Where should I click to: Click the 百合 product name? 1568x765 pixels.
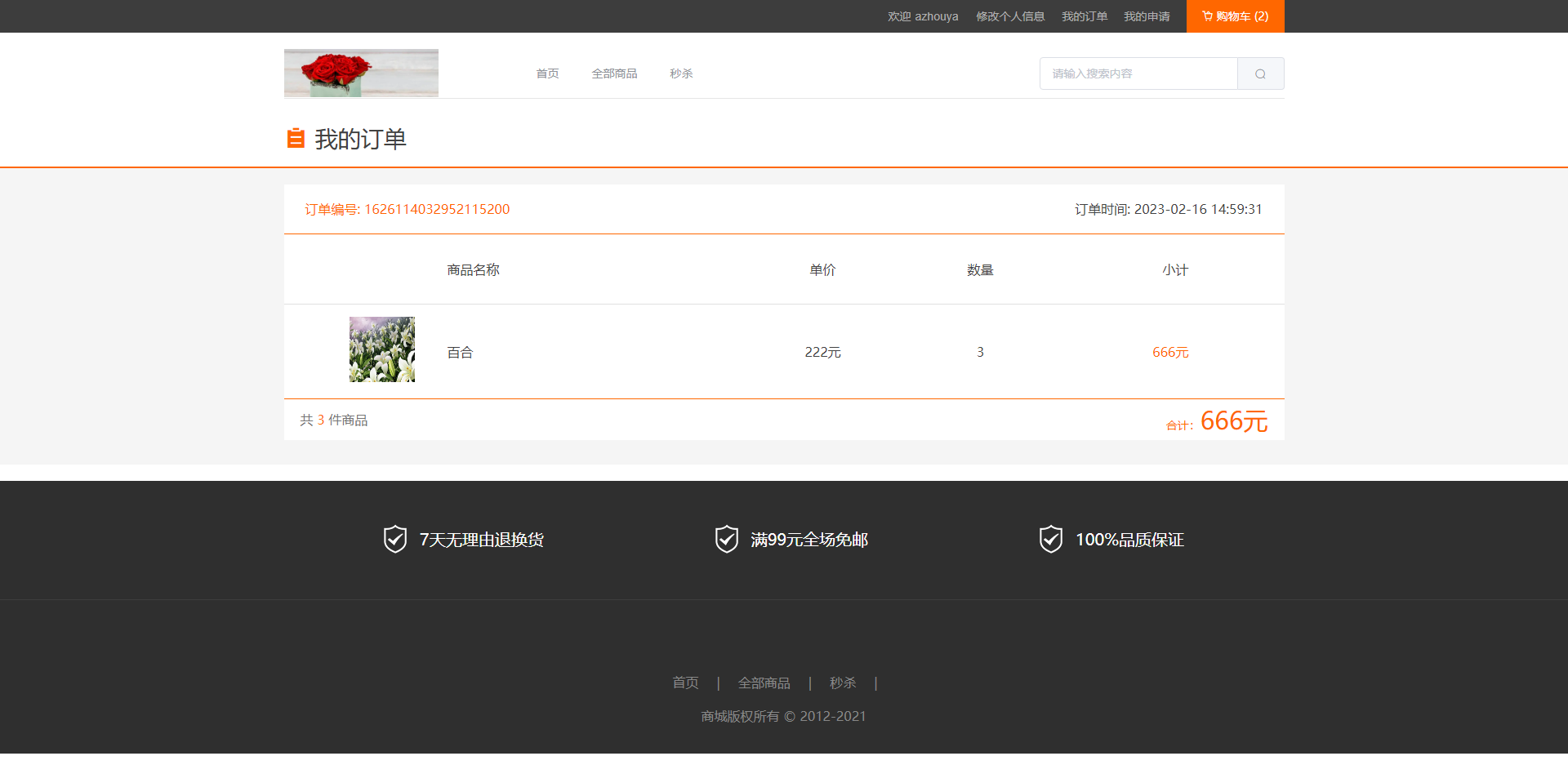coord(460,353)
